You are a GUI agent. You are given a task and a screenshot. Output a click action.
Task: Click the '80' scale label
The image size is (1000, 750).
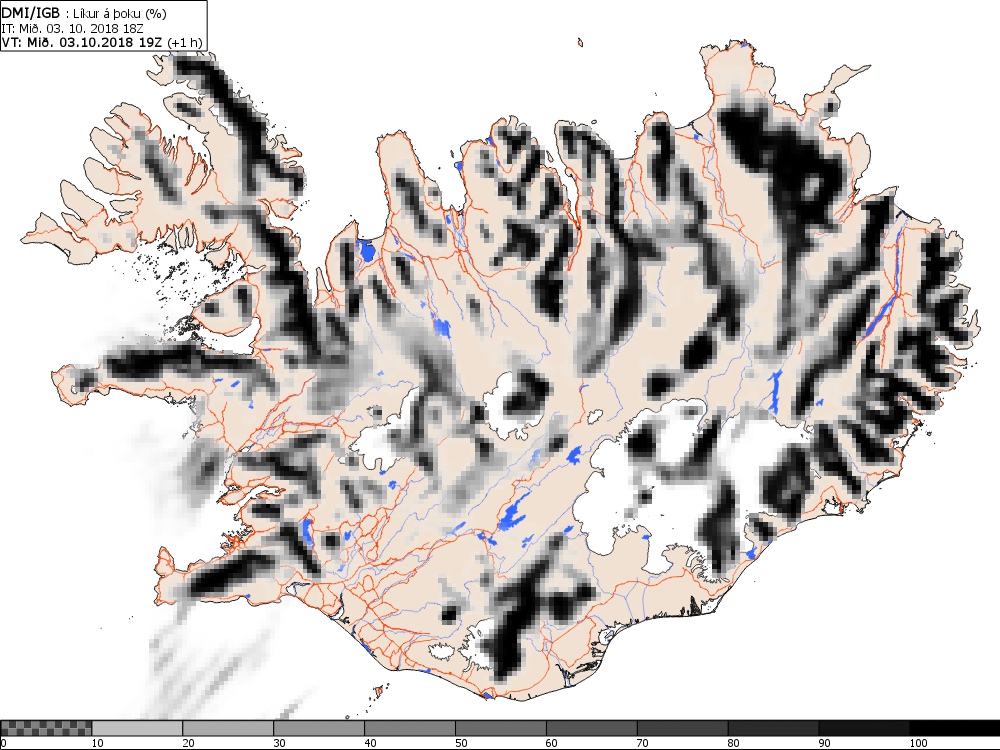tap(734, 743)
